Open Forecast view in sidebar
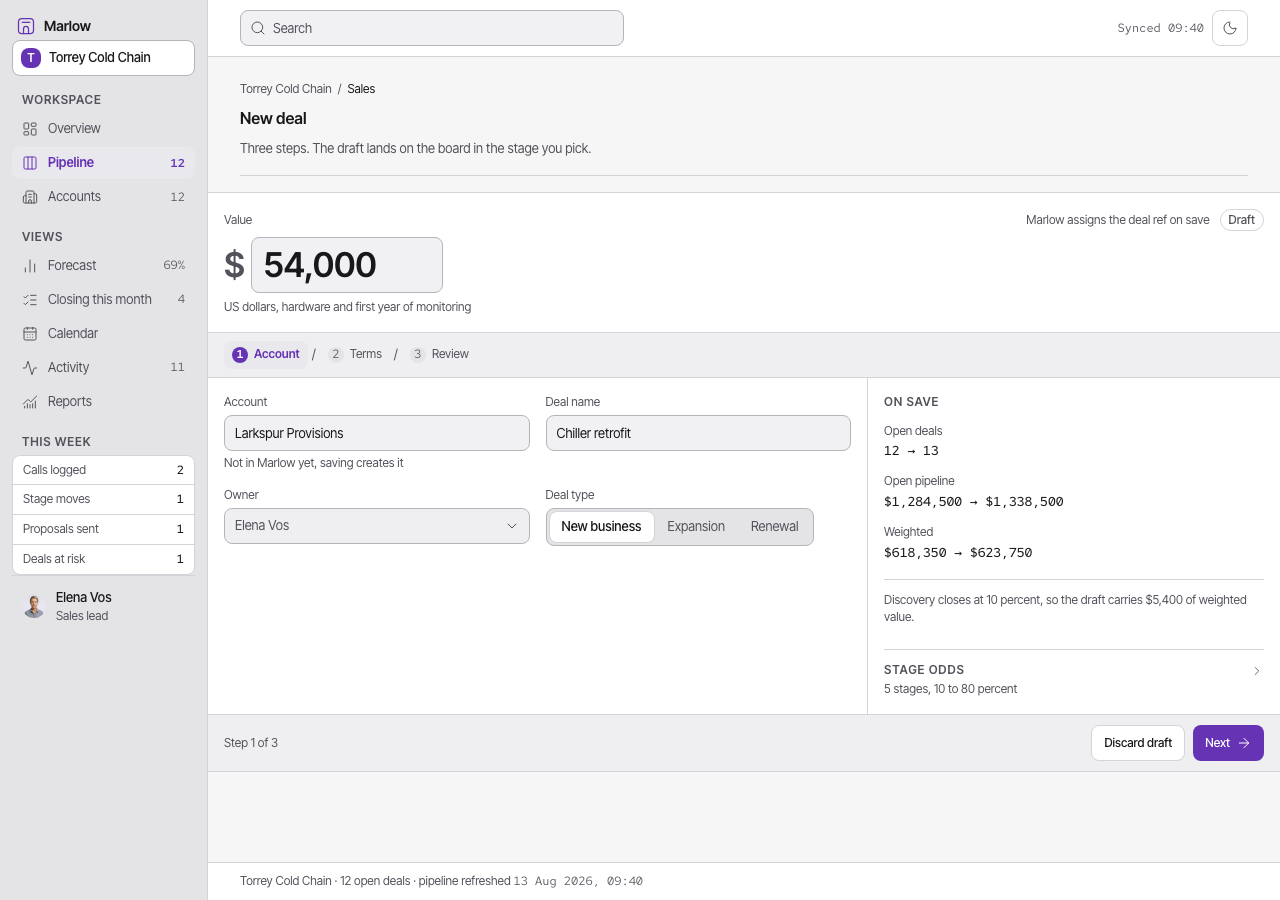Image resolution: width=1280 pixels, height=900 pixels. pos(103,266)
